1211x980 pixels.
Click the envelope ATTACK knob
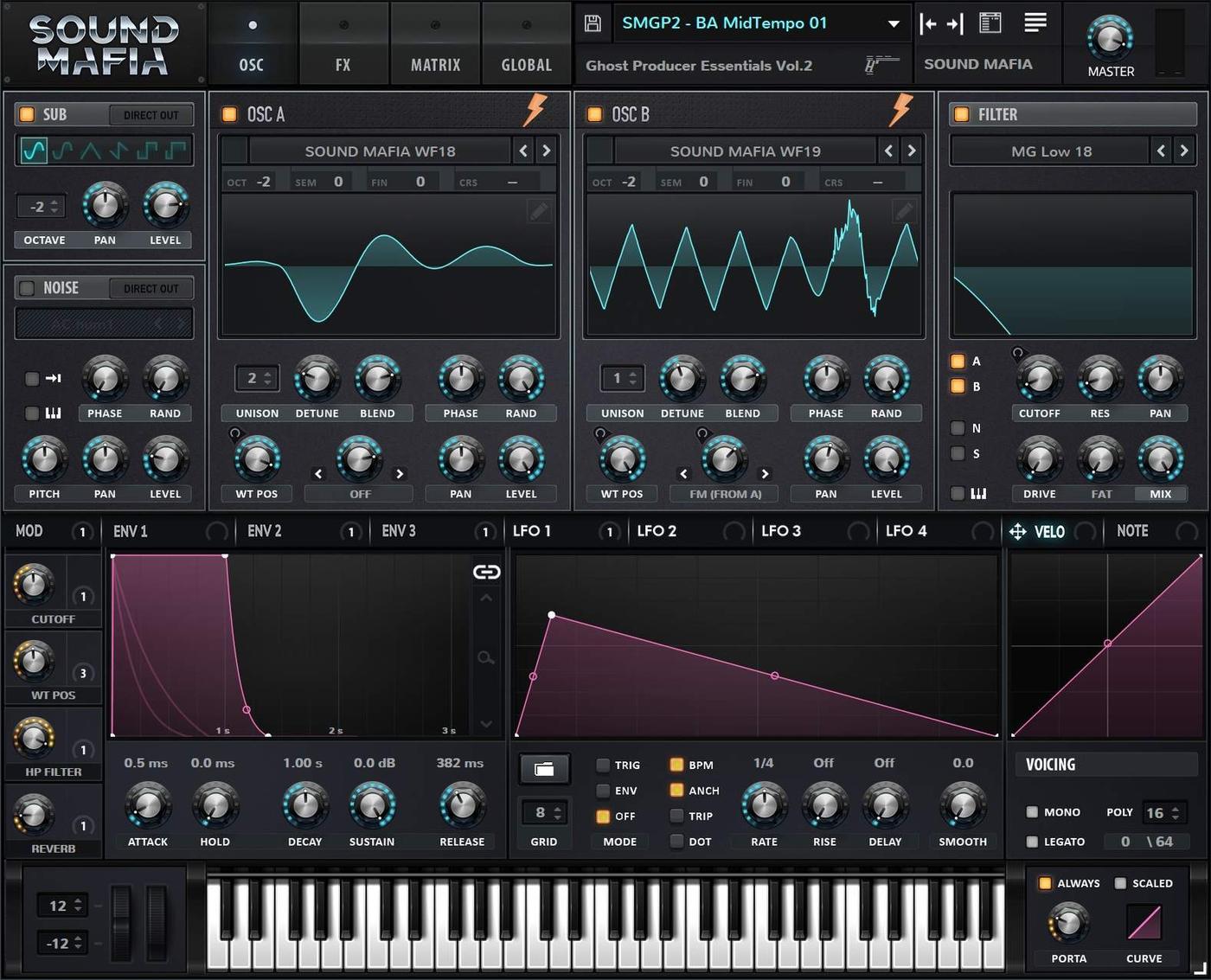tap(148, 805)
